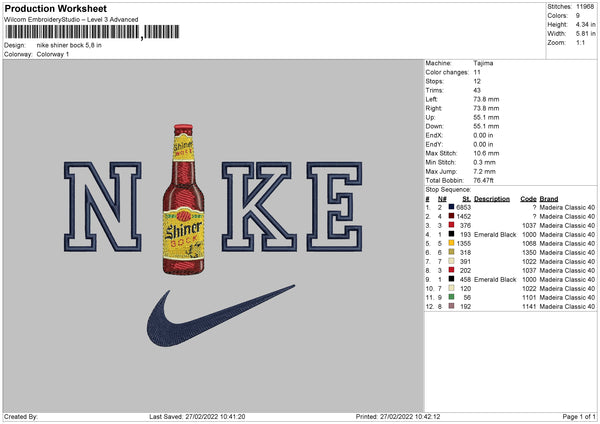Click the mauve swatch beside 192 stitches
Screen dimensions: 600x424
pos(452,306)
